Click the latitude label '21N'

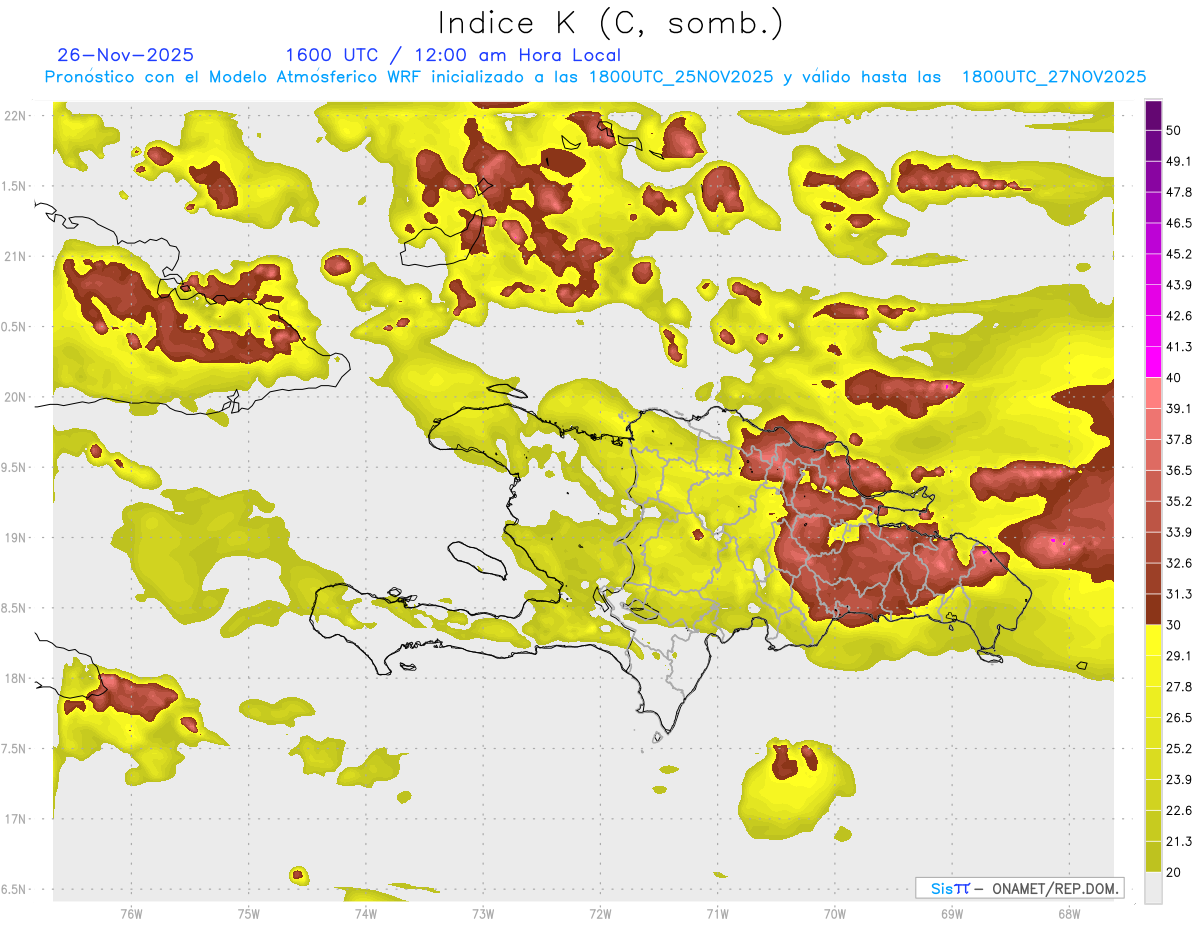[15, 256]
